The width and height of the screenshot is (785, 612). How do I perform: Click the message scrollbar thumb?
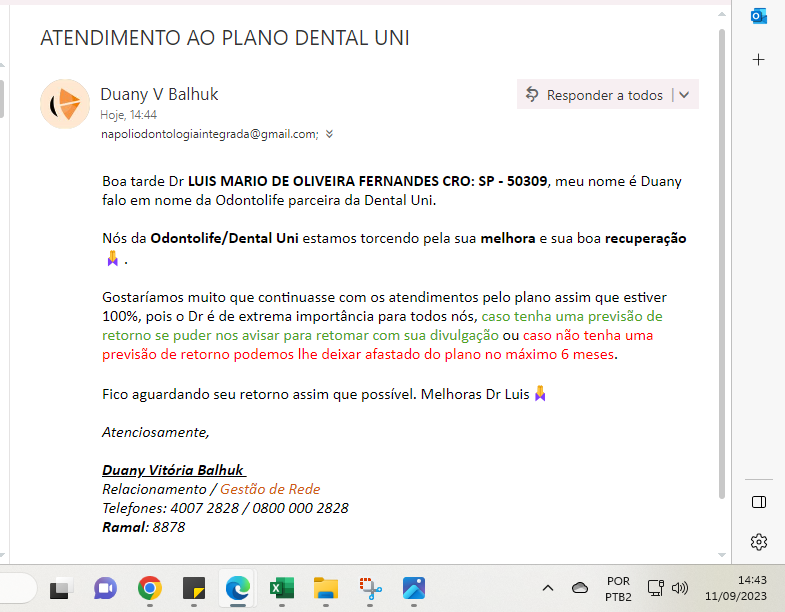click(x=721, y=264)
